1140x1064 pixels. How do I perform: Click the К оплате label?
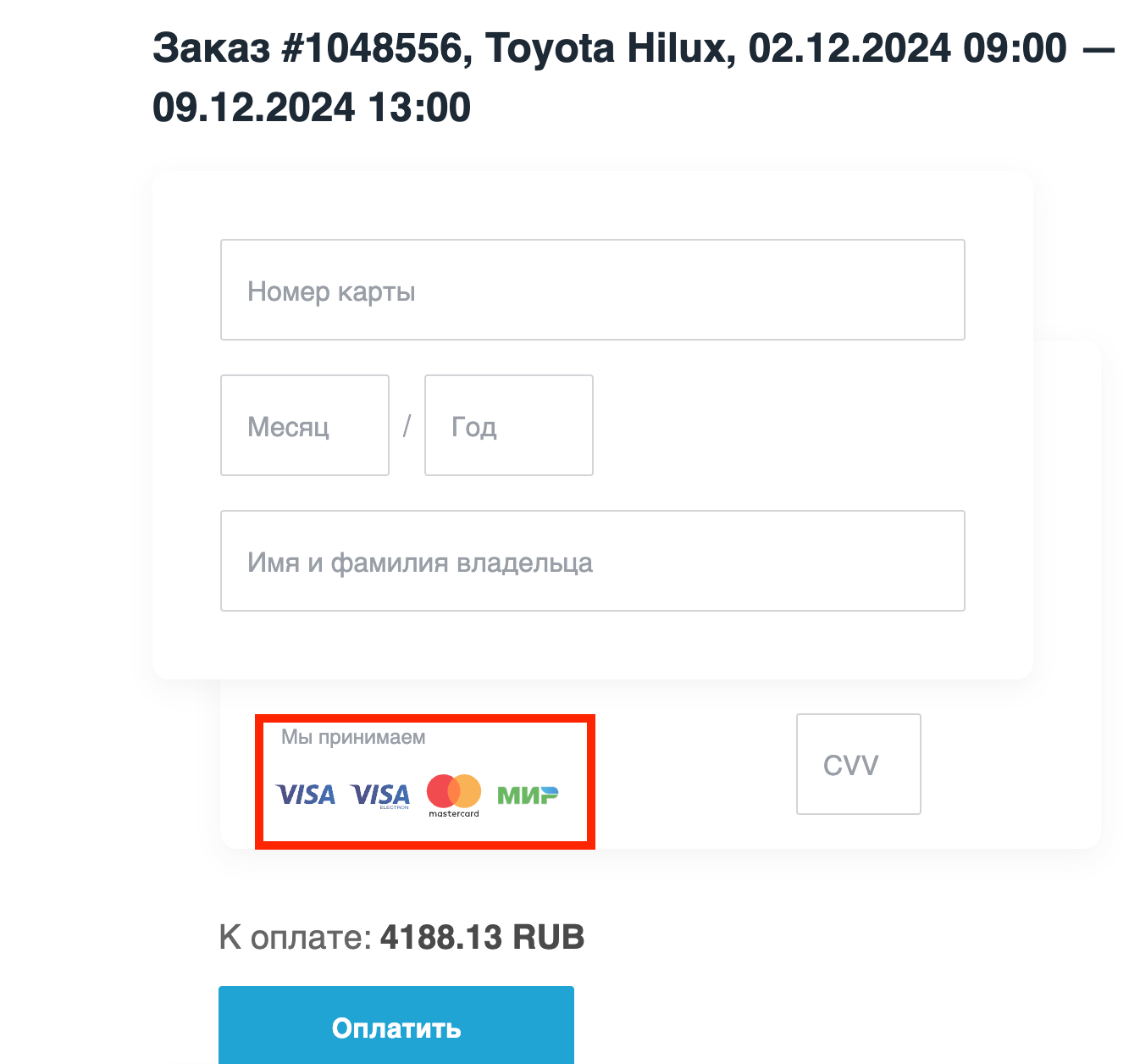[x=295, y=938]
